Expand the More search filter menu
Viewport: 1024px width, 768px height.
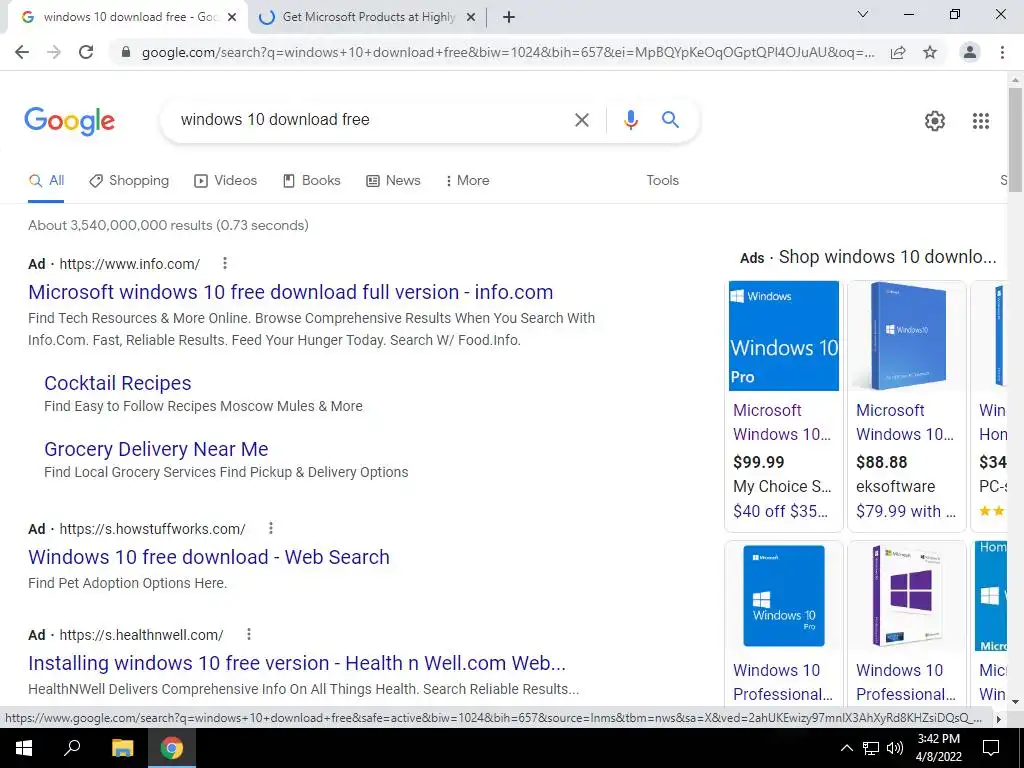pyautogui.click(x=467, y=181)
